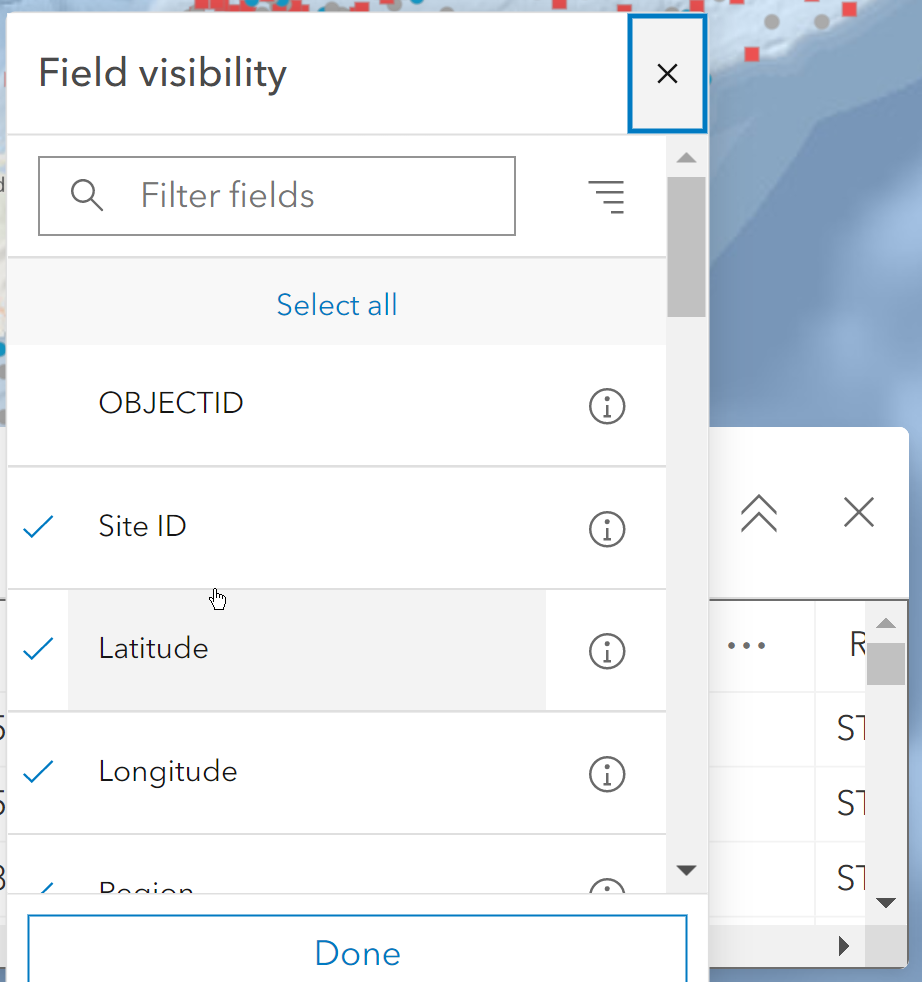Show info for OBJECTID field
Image resolution: width=922 pixels, height=982 pixels.
point(607,406)
